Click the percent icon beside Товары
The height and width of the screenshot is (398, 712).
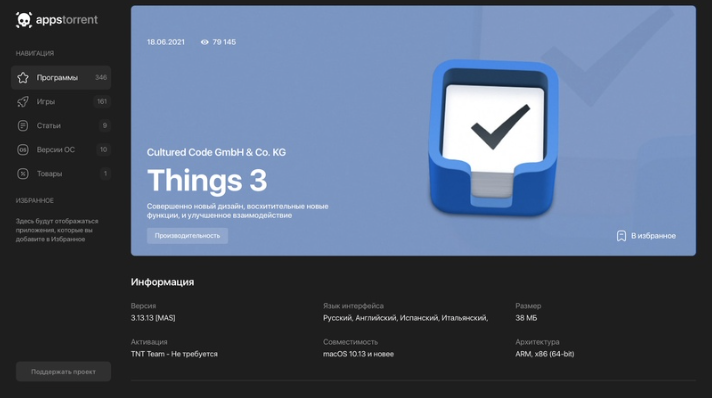click(x=23, y=174)
